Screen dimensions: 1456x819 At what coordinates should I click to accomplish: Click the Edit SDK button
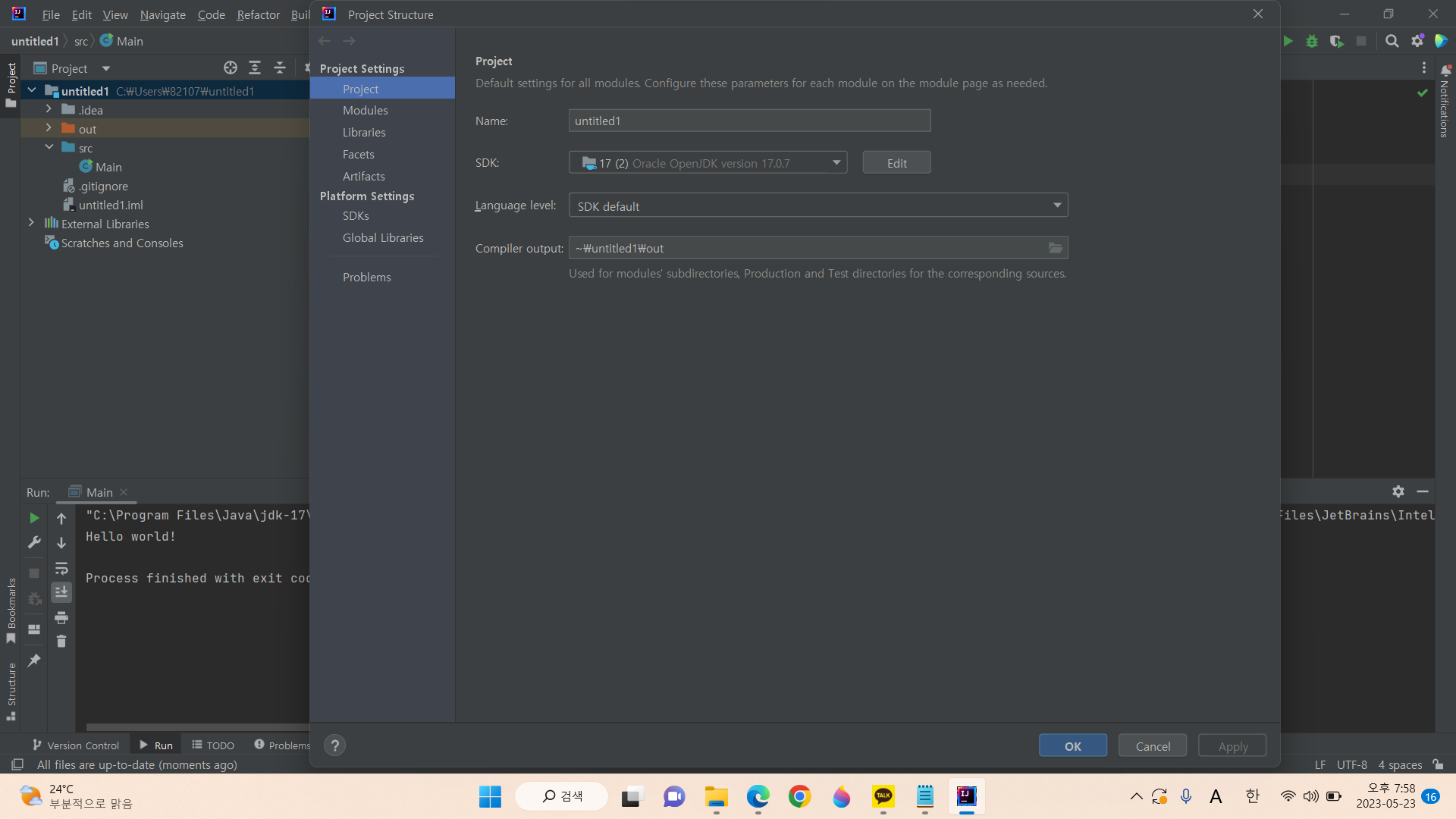click(896, 163)
